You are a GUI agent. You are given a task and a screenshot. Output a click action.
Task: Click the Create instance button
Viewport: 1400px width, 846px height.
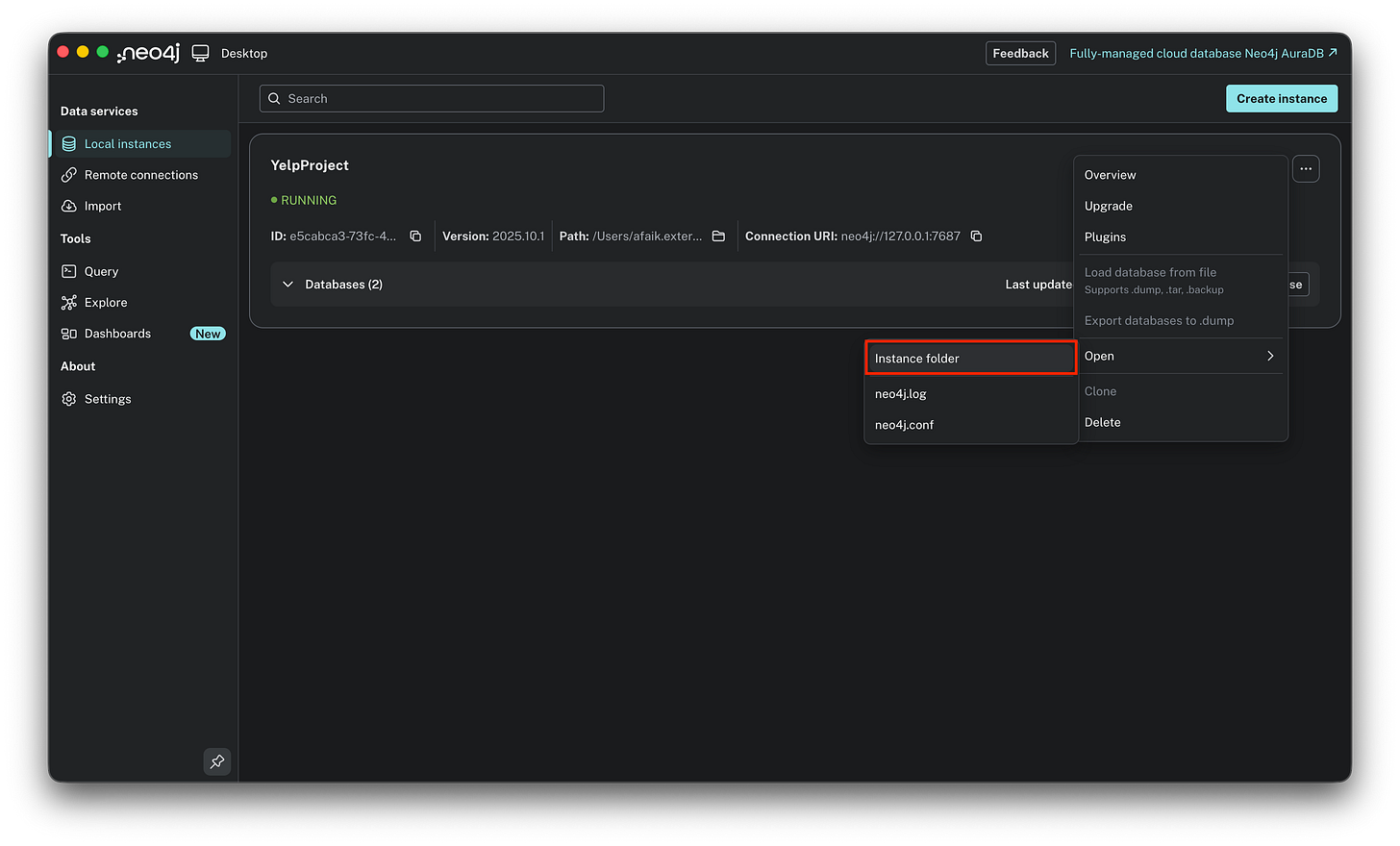(x=1281, y=98)
